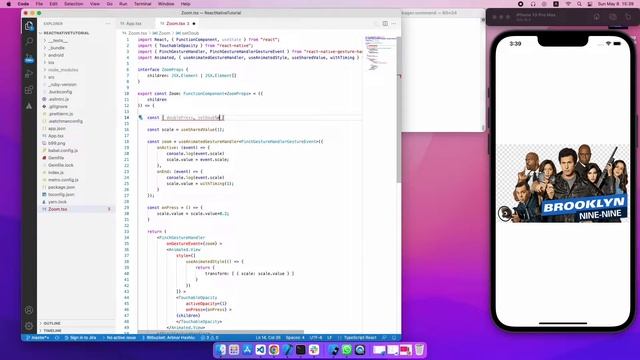Open editor more actions ellipsis
Image resolution: width=640 pixels, height=360 pixels.
coord(393,24)
